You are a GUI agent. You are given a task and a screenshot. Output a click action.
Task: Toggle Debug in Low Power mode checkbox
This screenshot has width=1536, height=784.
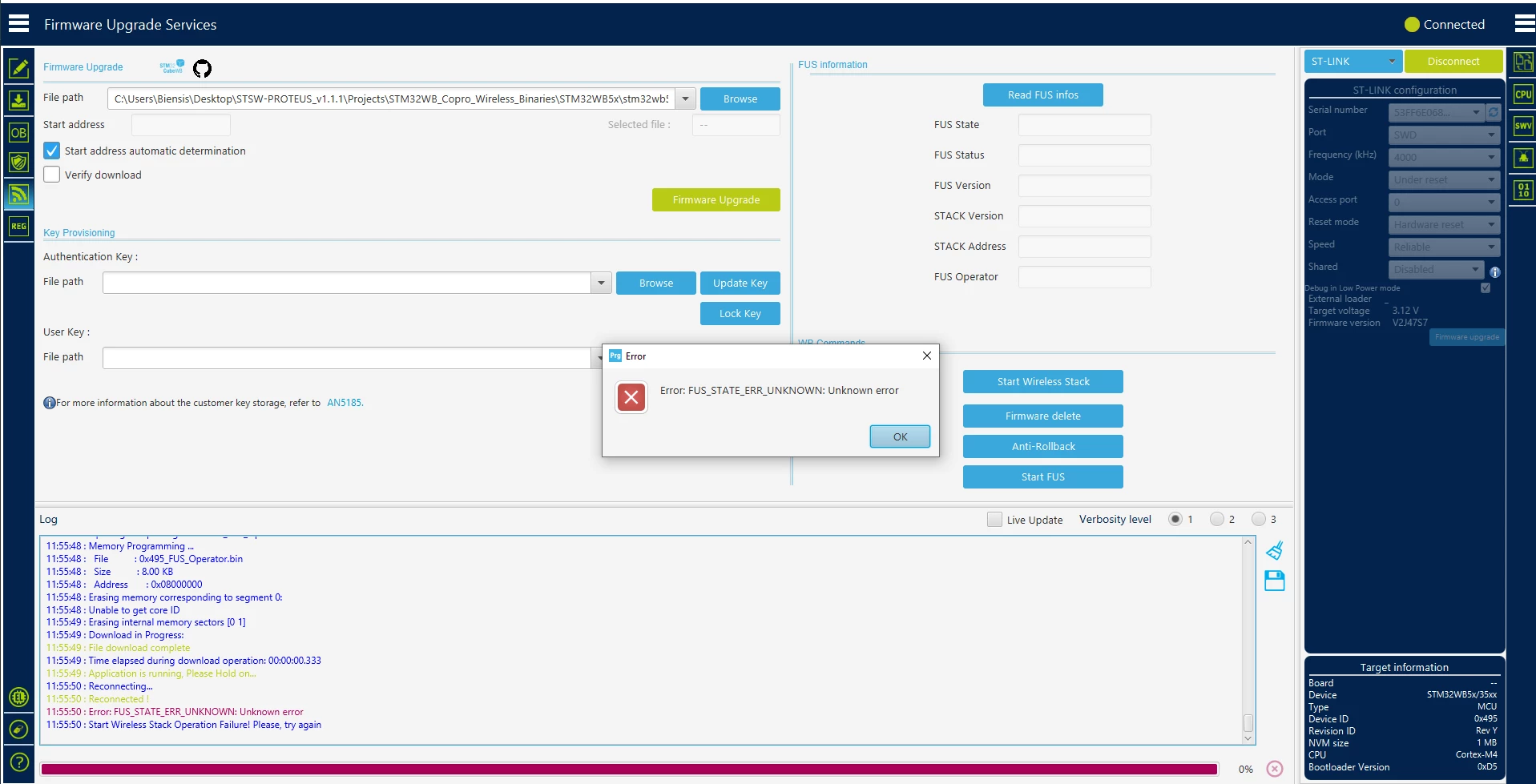1486,288
